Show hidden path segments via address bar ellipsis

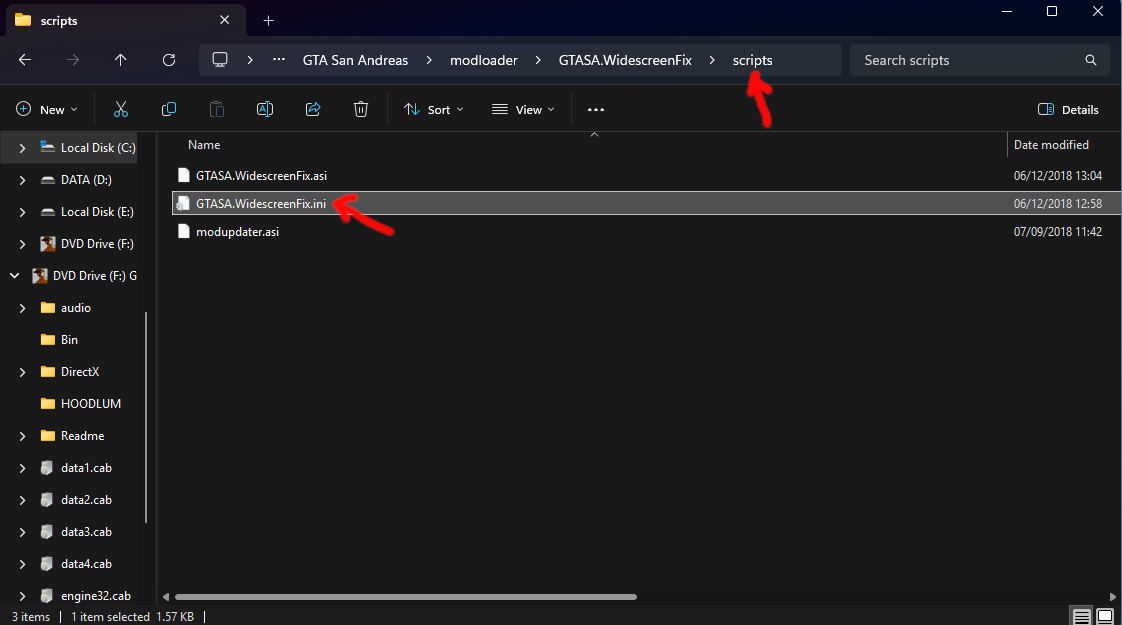(x=279, y=60)
